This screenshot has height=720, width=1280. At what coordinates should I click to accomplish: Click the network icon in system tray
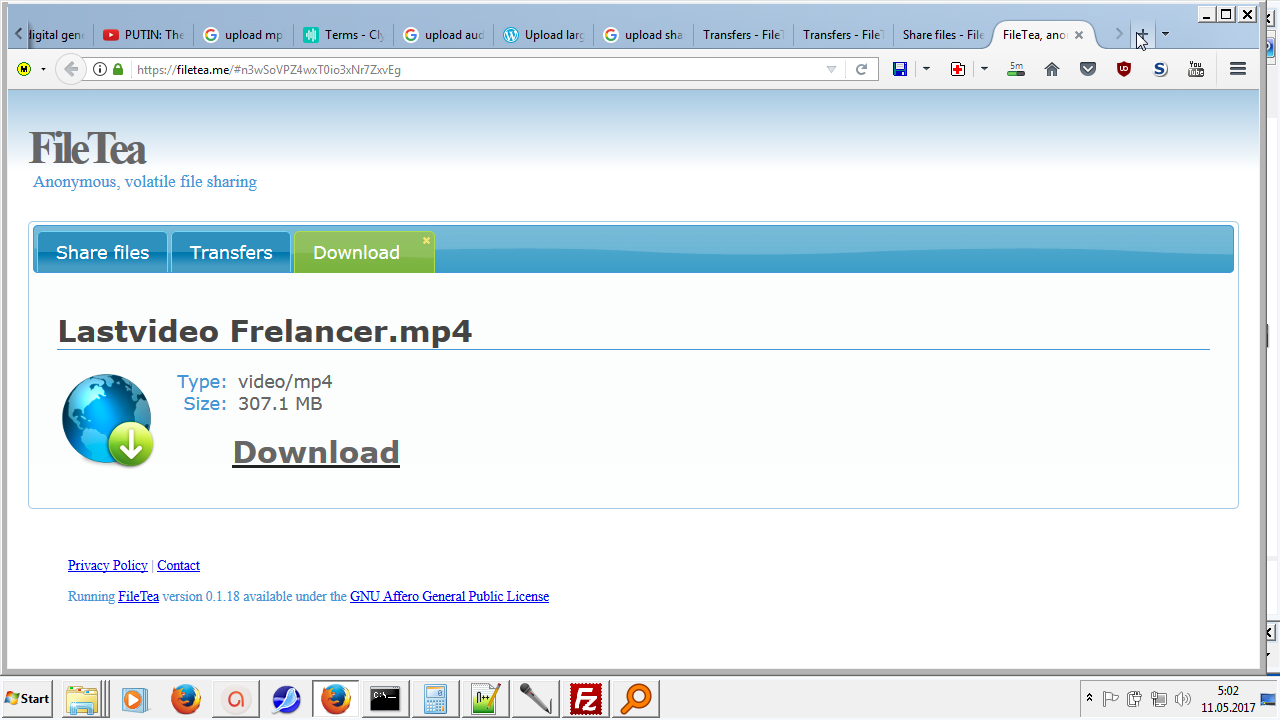coord(1159,699)
